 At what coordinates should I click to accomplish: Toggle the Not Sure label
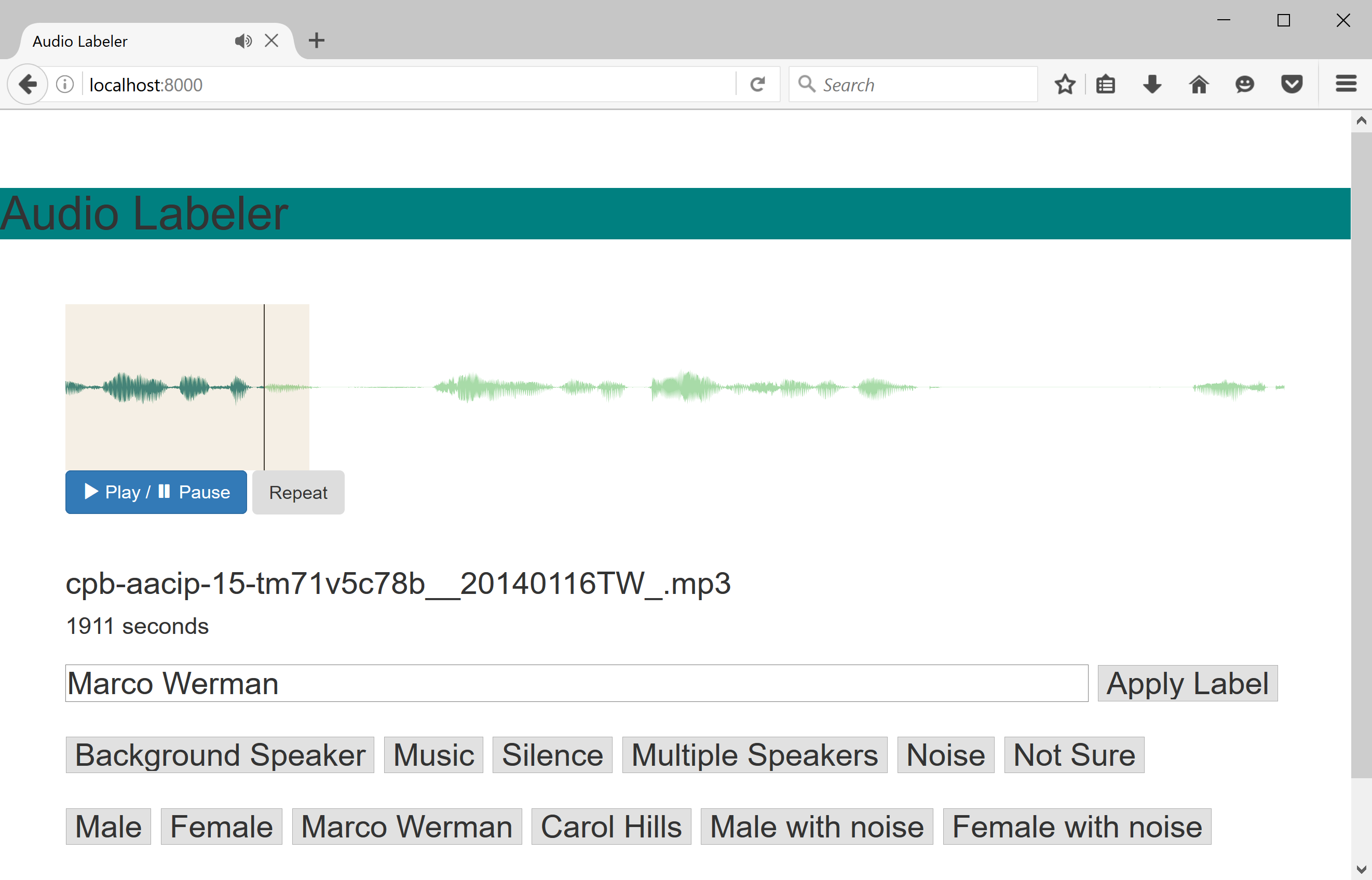(1074, 754)
